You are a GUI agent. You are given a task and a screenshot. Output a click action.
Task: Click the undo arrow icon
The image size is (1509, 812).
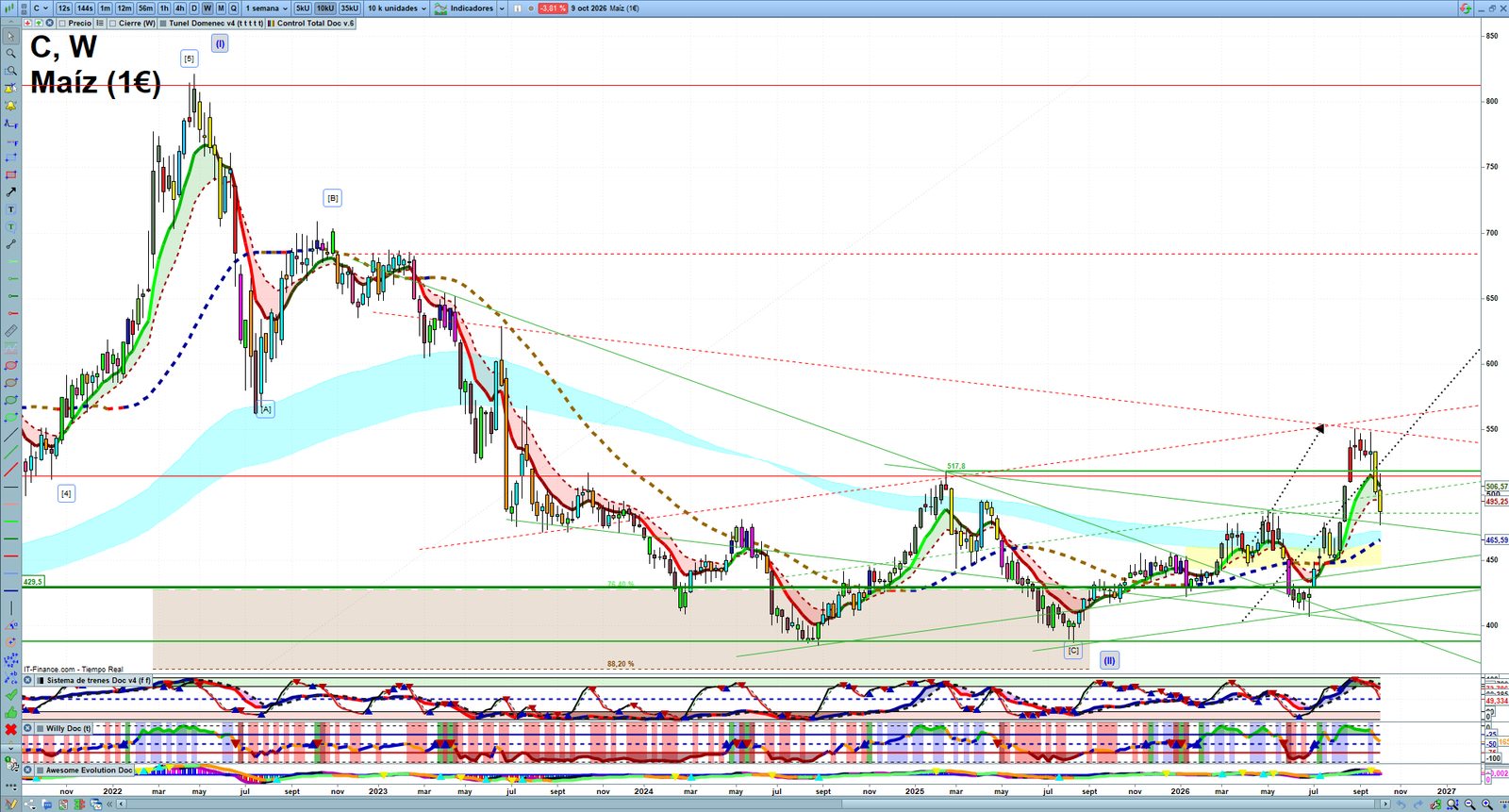pos(1401,804)
